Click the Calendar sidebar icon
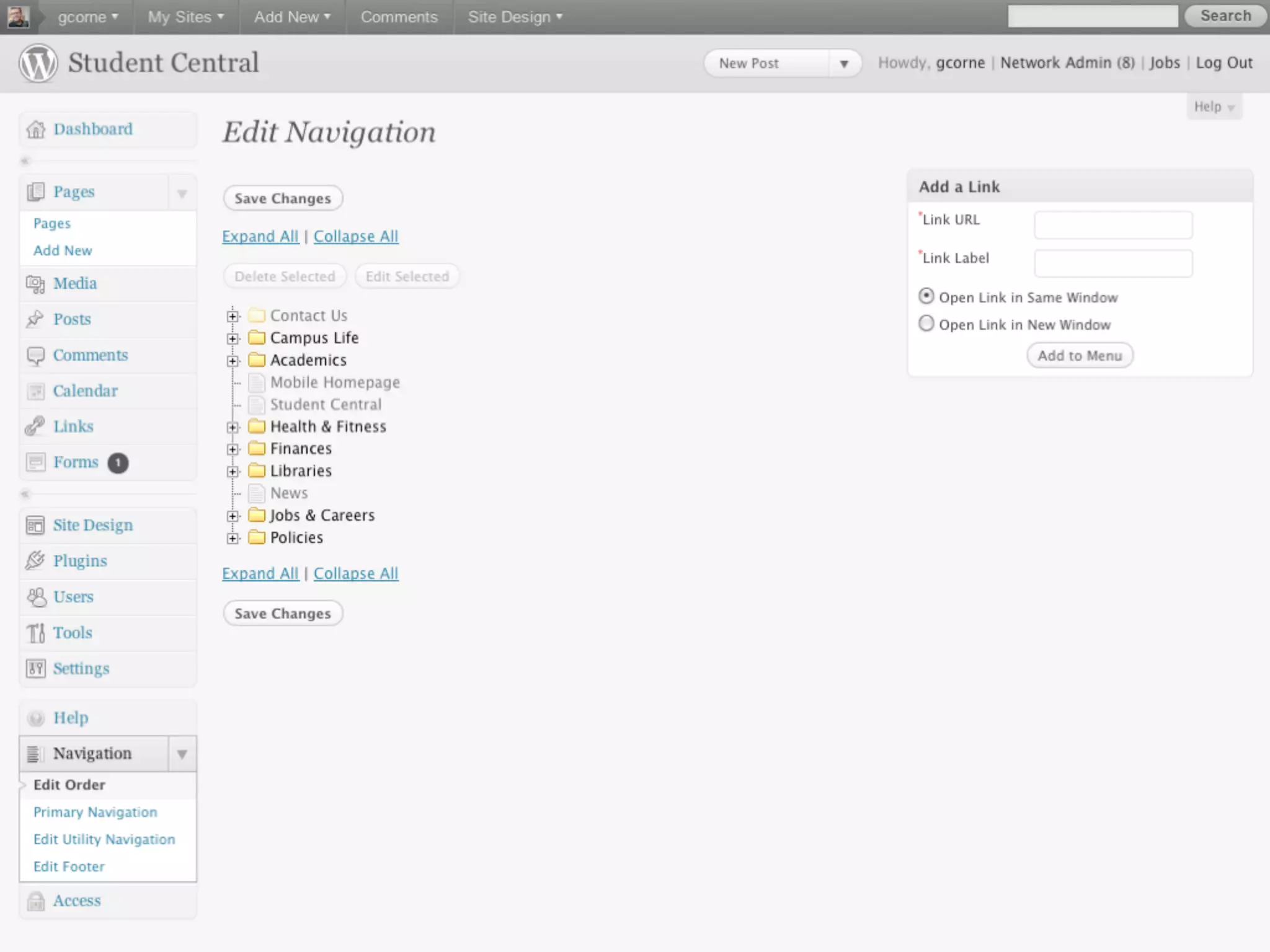 click(x=35, y=391)
